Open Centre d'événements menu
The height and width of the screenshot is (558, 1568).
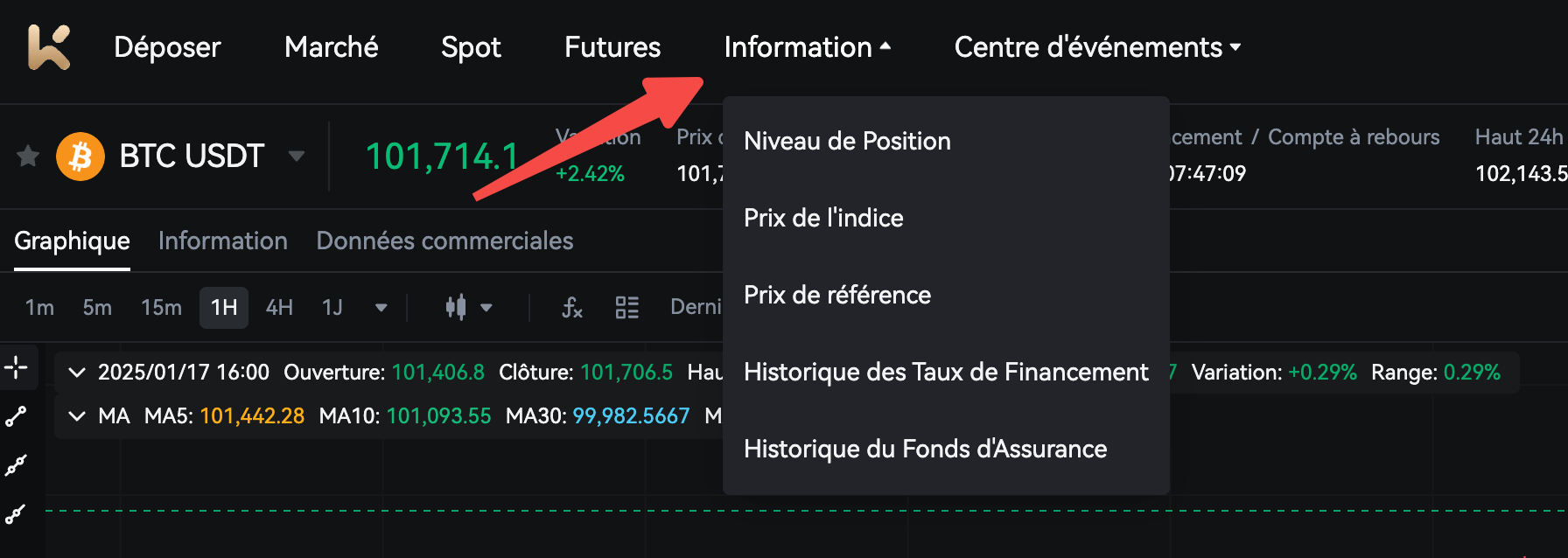1097,47
